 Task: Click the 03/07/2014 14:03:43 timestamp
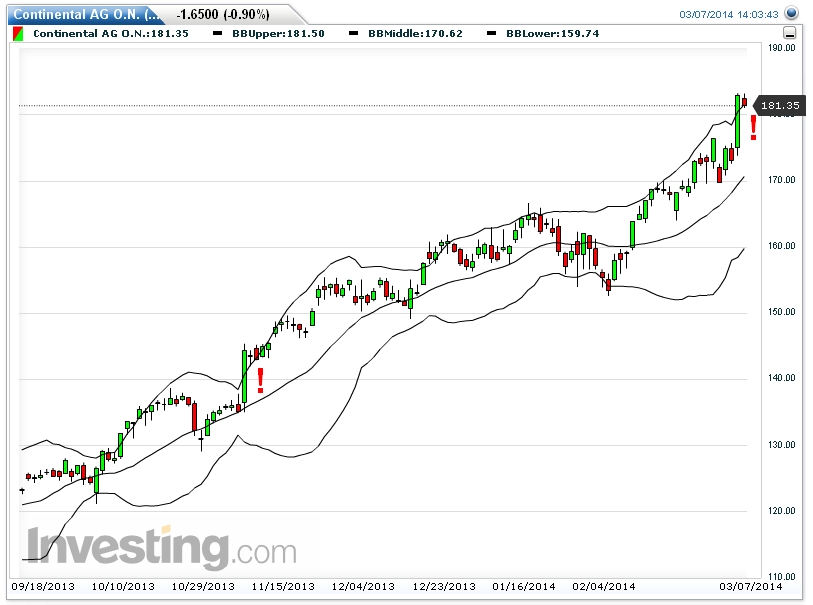(x=729, y=15)
